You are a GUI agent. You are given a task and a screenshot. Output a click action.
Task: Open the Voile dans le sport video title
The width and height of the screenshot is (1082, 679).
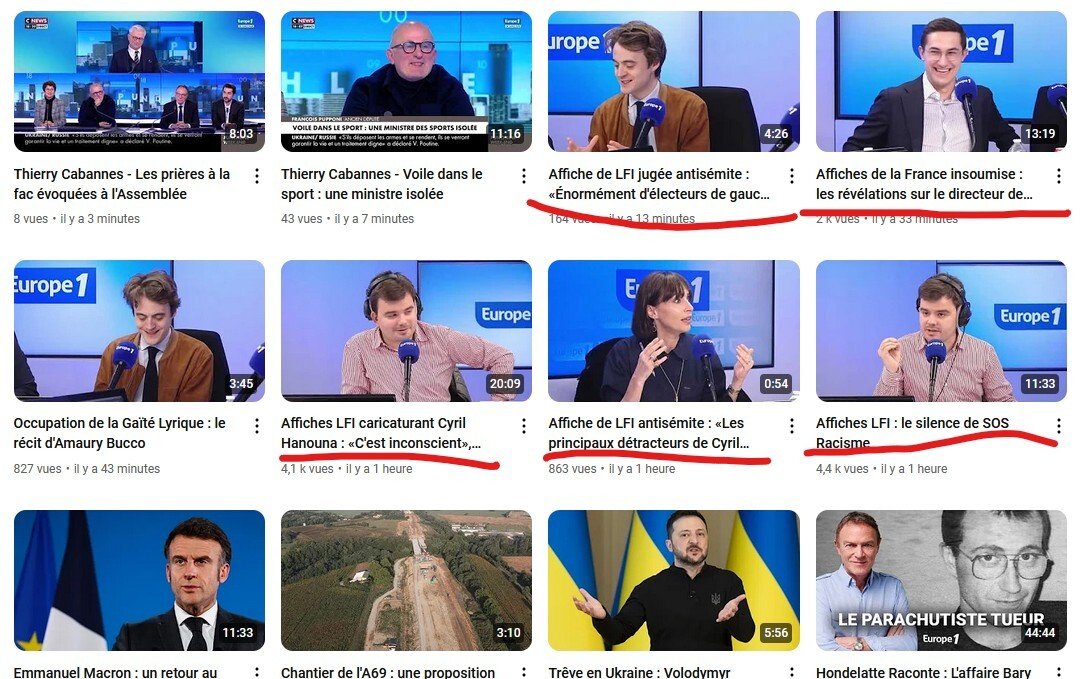pos(382,184)
